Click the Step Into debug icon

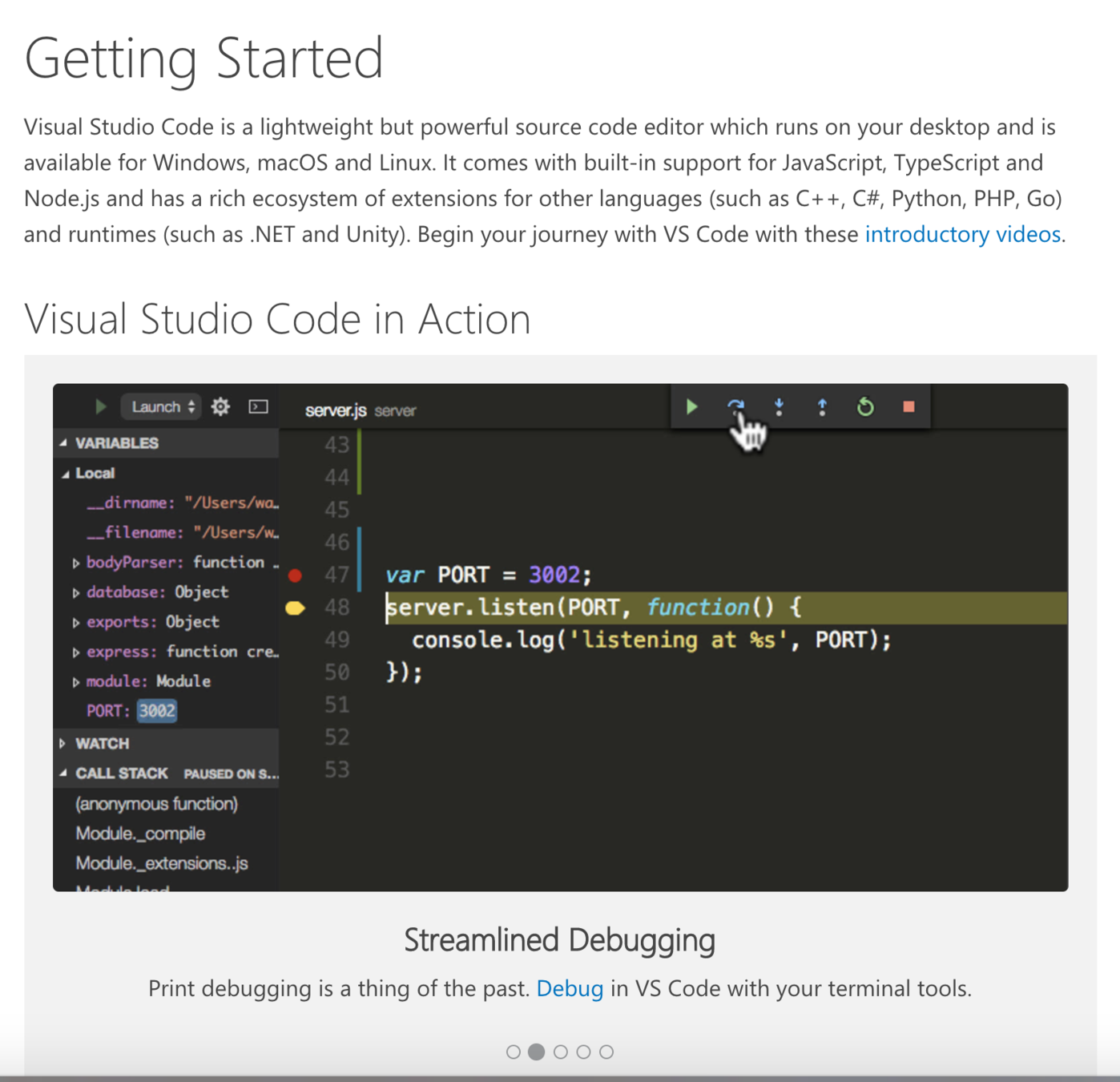(x=779, y=407)
